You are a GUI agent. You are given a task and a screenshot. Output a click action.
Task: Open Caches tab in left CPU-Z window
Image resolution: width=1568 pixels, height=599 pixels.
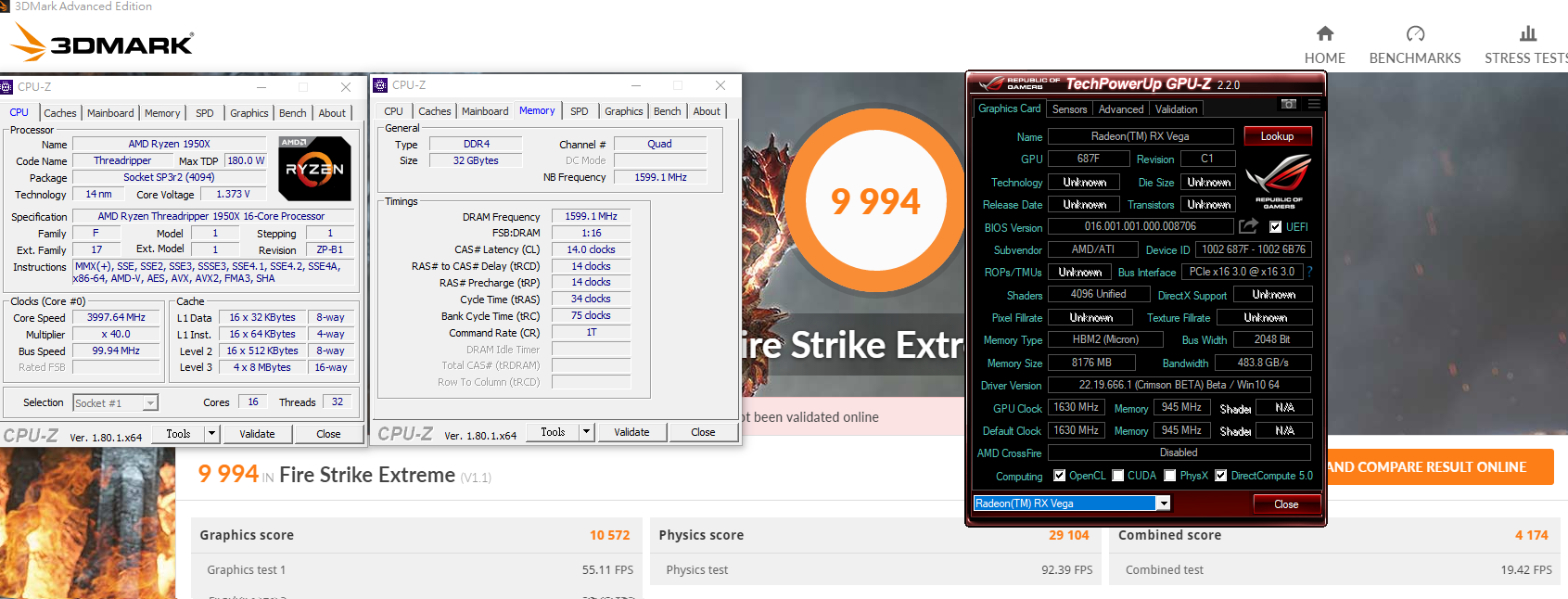click(x=60, y=113)
